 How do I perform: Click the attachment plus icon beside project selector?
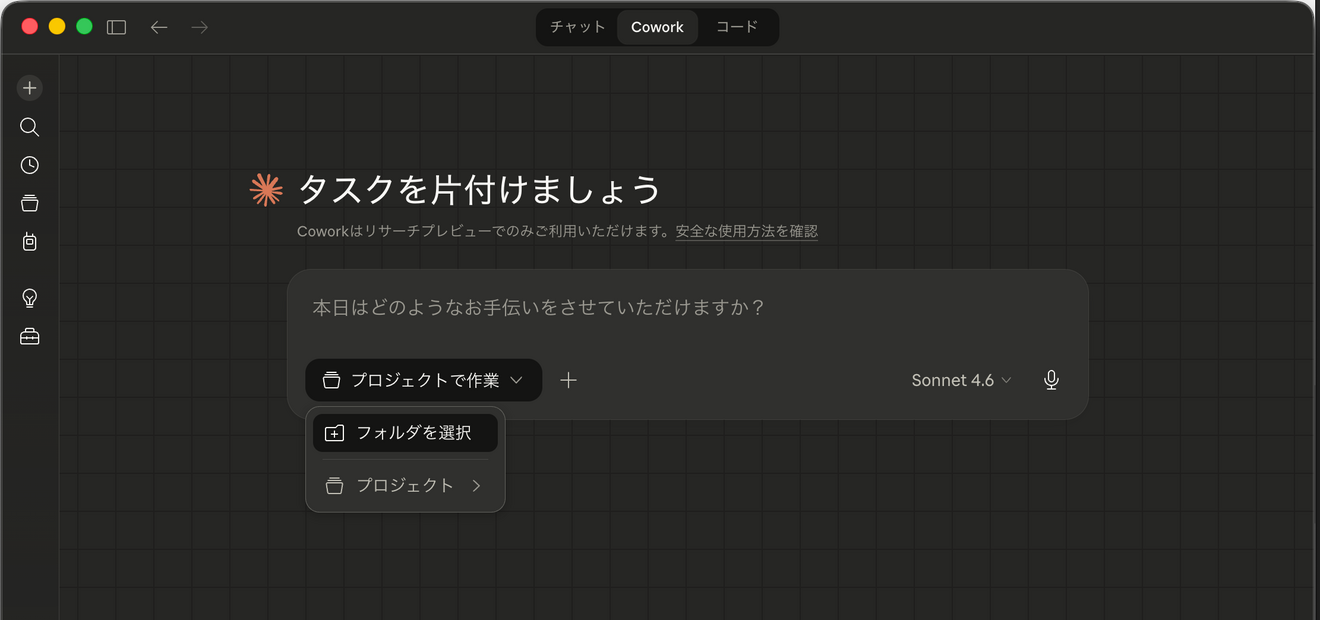point(568,380)
